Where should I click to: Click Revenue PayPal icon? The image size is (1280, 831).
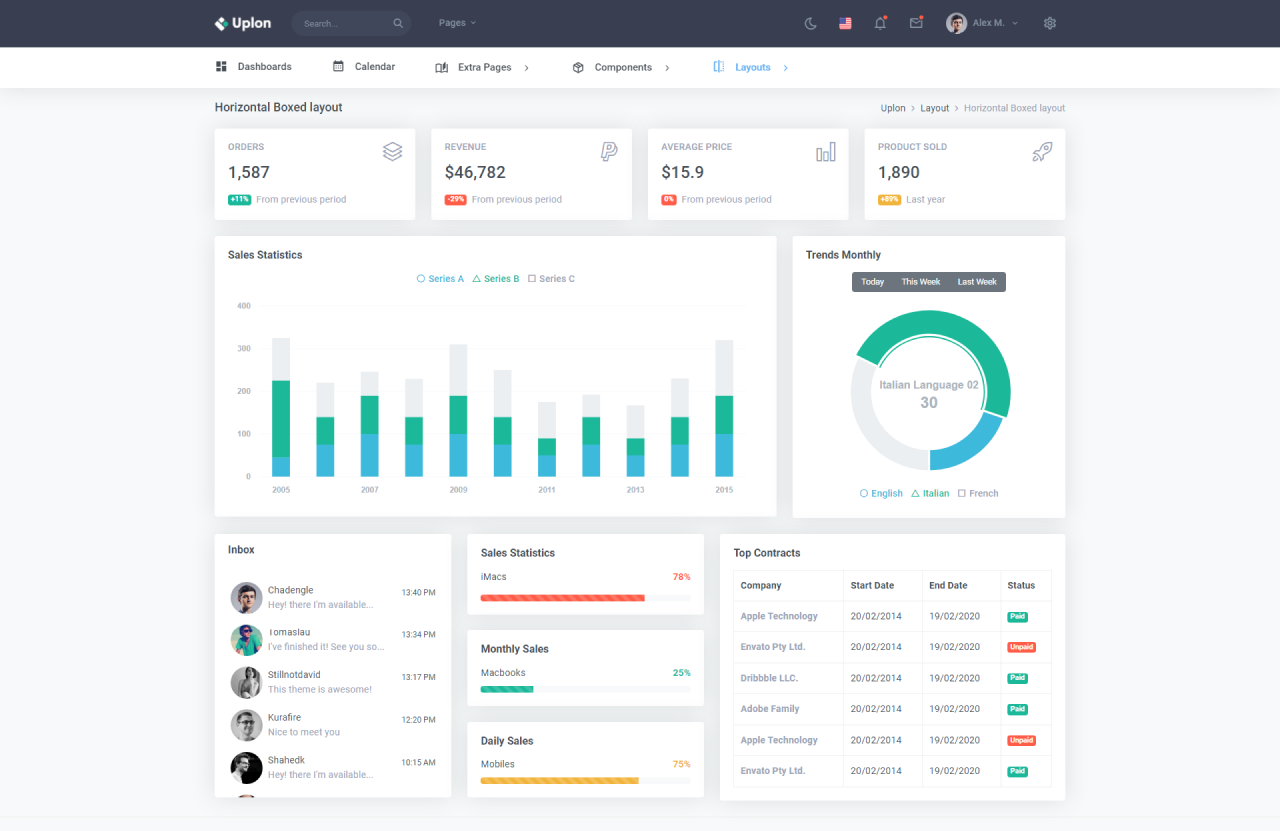[609, 151]
